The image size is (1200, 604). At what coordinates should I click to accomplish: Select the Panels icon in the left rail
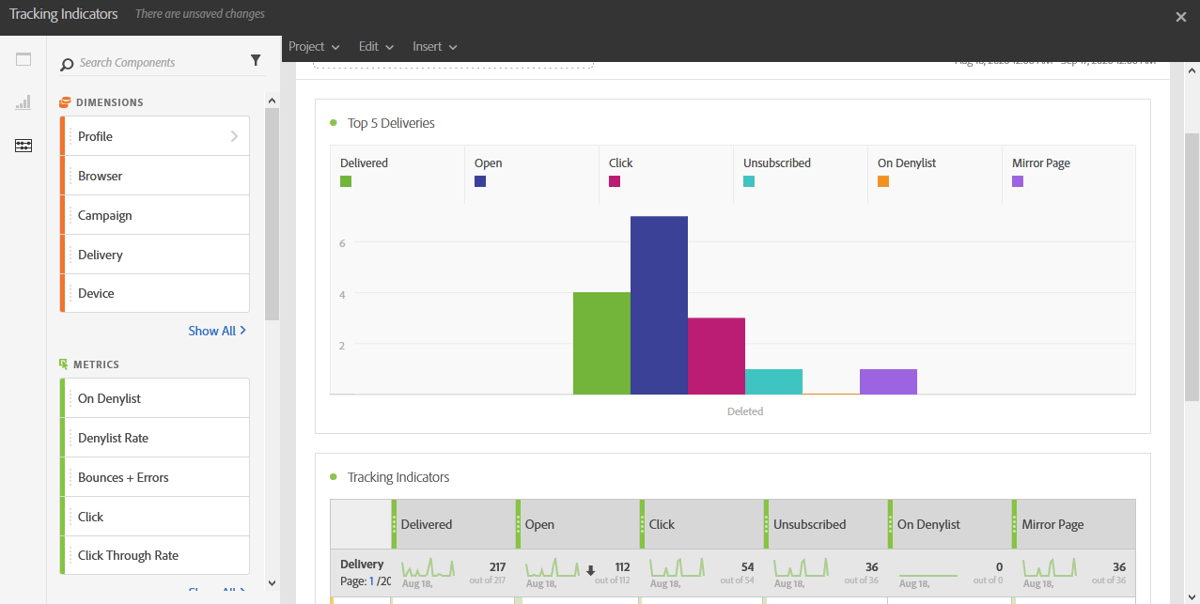pyautogui.click(x=23, y=59)
